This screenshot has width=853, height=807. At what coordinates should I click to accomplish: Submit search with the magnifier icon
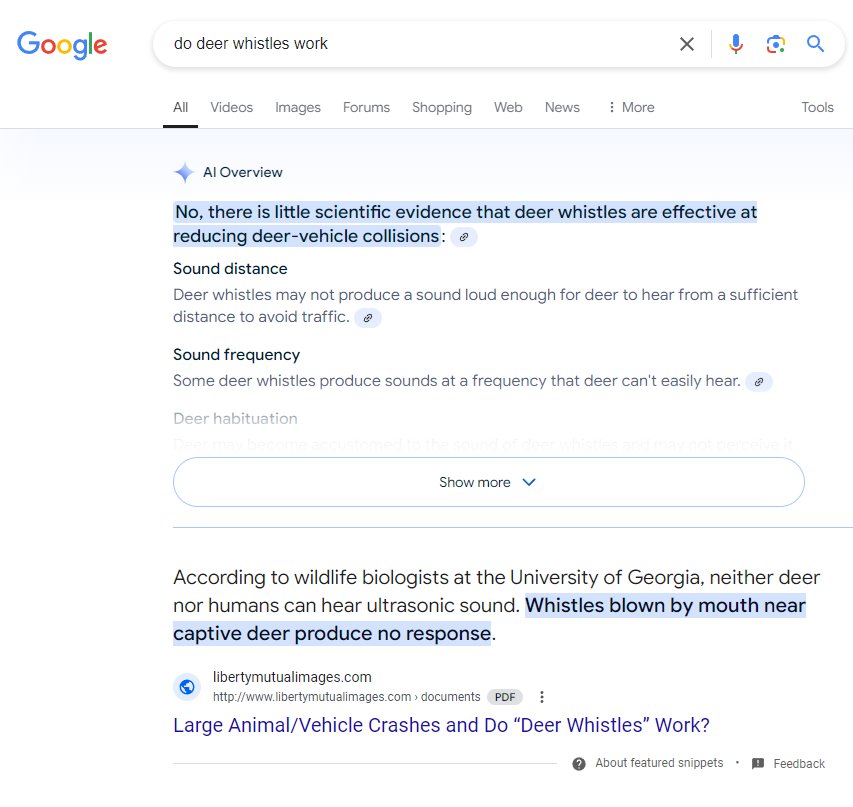pos(815,44)
